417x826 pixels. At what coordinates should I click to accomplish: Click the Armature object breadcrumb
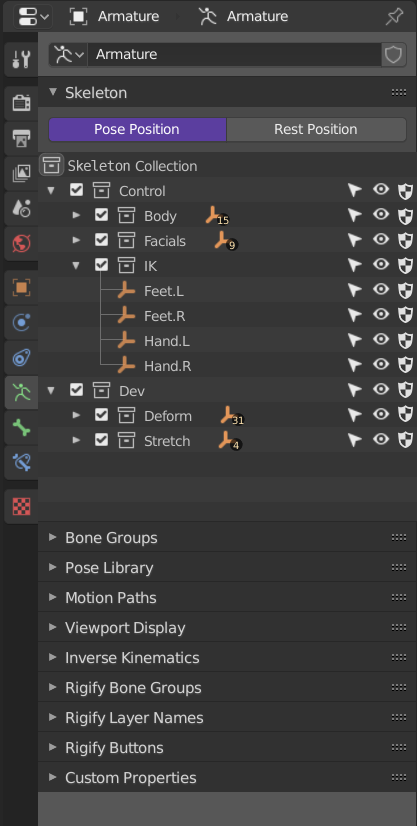114,16
